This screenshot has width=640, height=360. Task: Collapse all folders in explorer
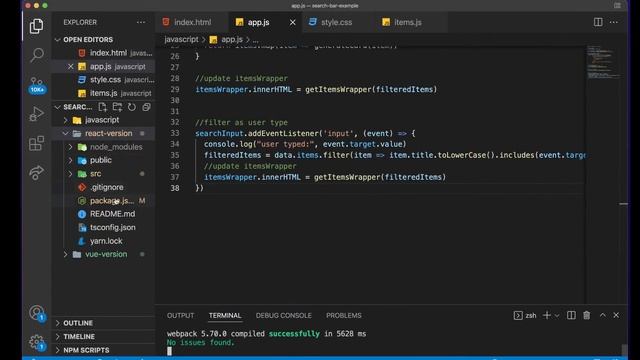coord(146,107)
